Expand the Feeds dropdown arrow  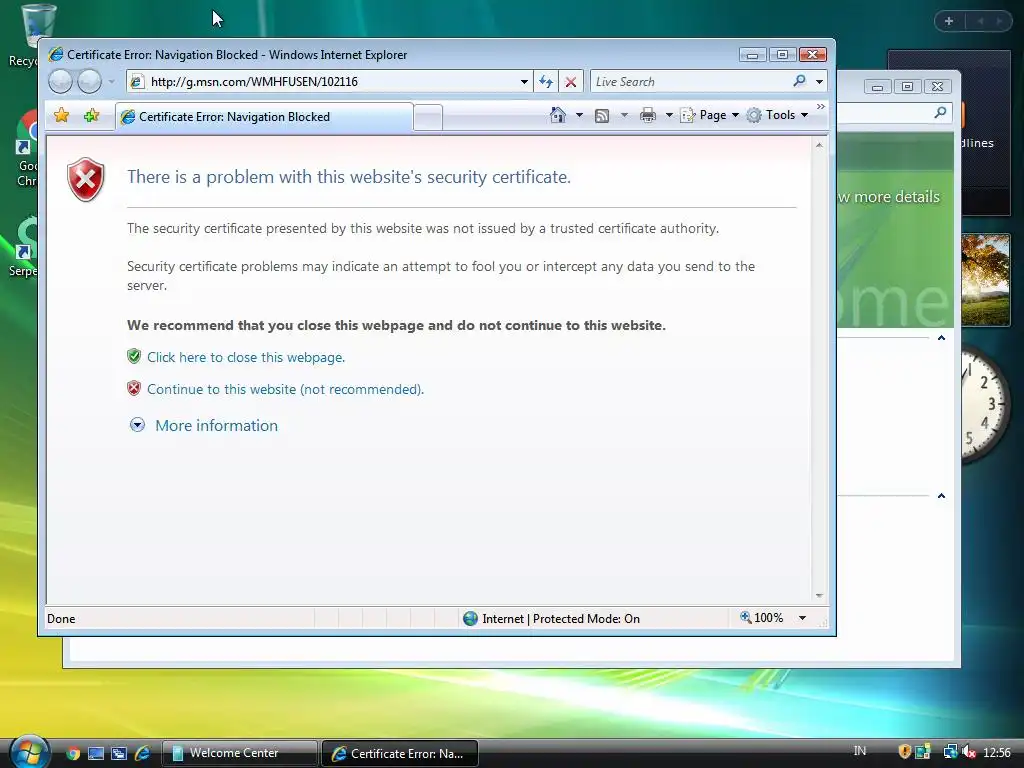click(x=624, y=116)
